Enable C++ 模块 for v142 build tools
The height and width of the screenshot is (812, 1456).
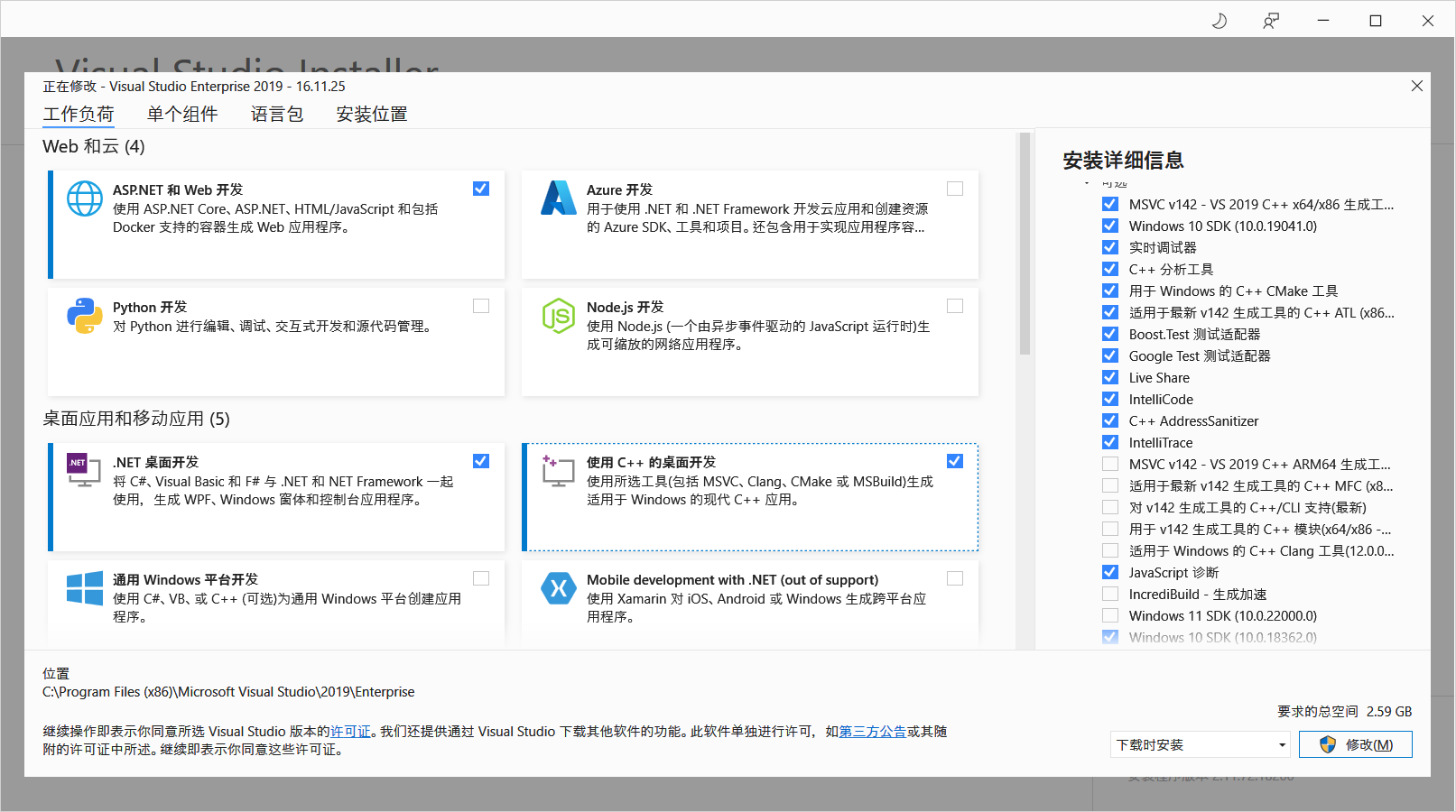(1110, 529)
